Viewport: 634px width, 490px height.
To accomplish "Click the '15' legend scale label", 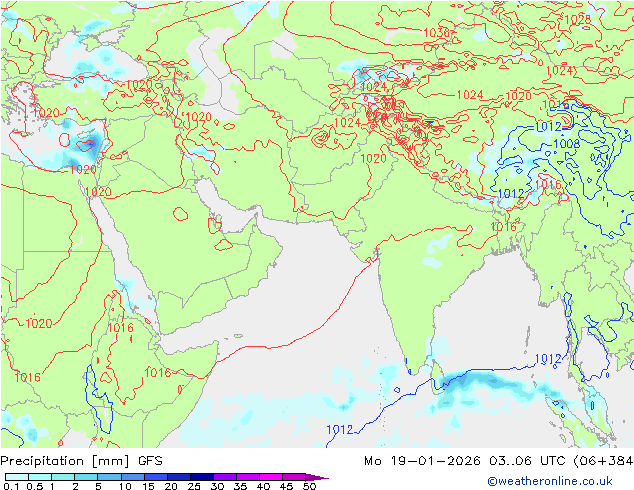I will (x=148, y=486).
